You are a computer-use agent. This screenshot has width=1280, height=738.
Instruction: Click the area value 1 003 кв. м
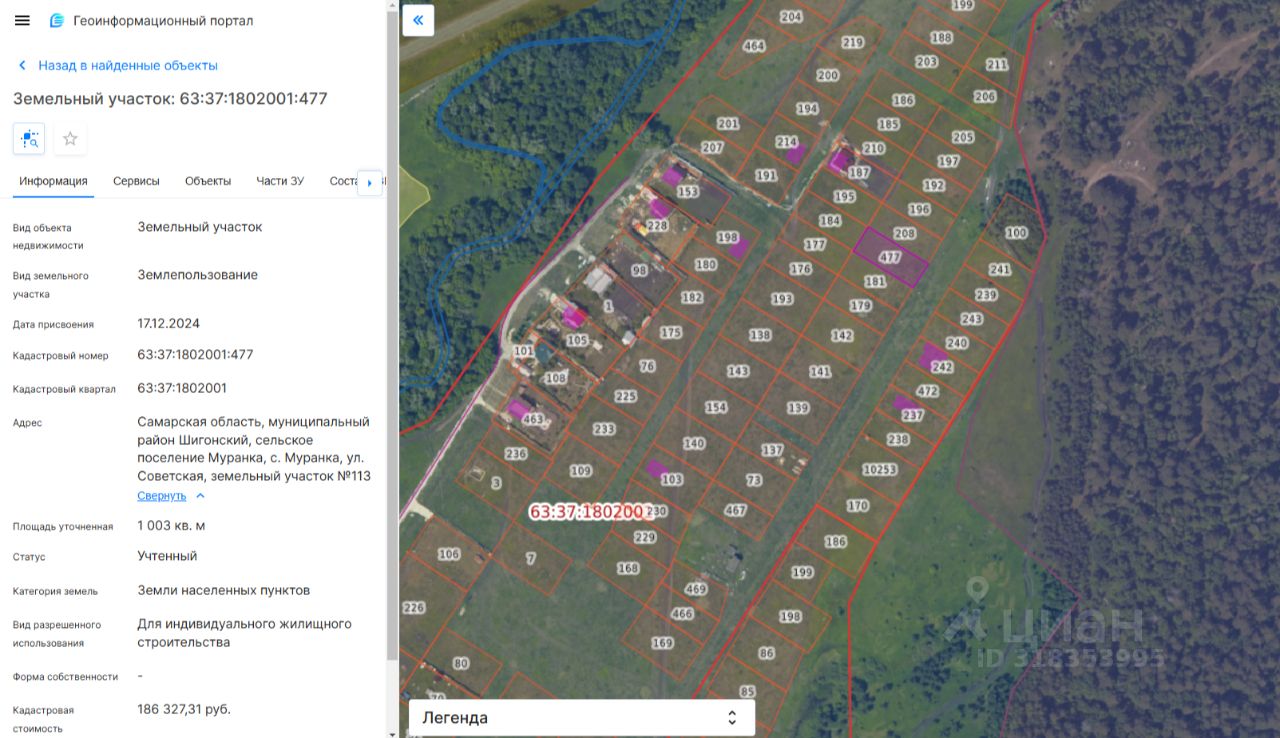(x=171, y=525)
